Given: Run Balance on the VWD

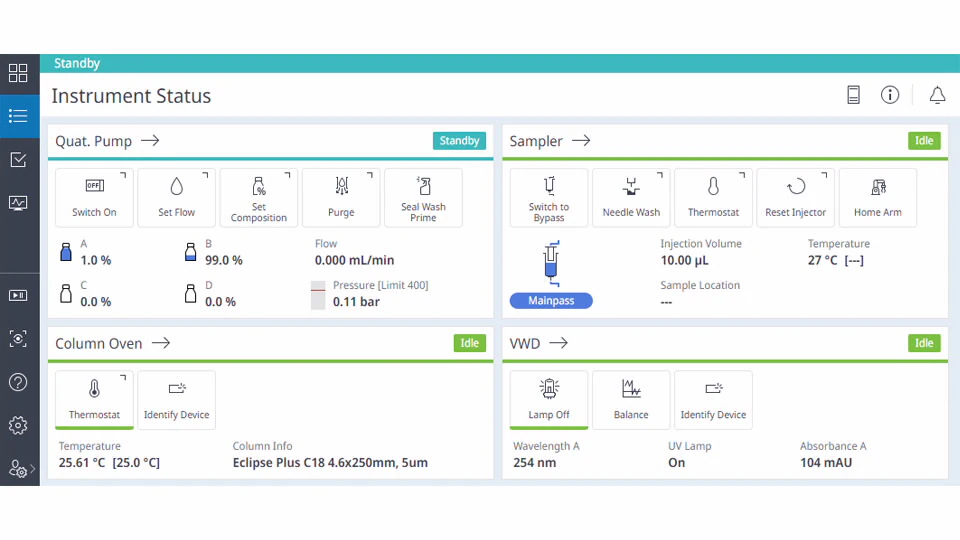Looking at the screenshot, I should 631,400.
